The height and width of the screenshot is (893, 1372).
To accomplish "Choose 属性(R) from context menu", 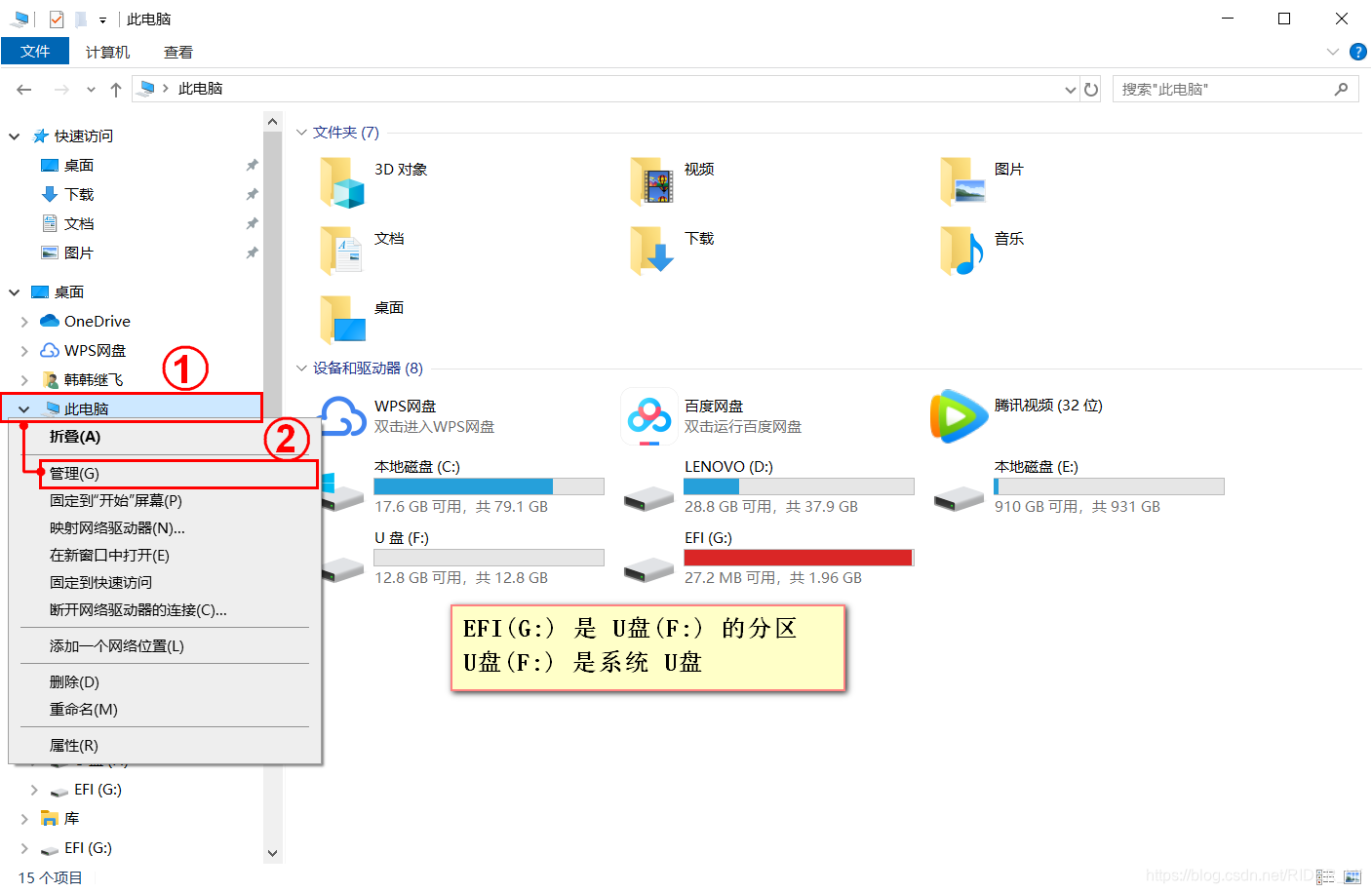I will point(166,746).
